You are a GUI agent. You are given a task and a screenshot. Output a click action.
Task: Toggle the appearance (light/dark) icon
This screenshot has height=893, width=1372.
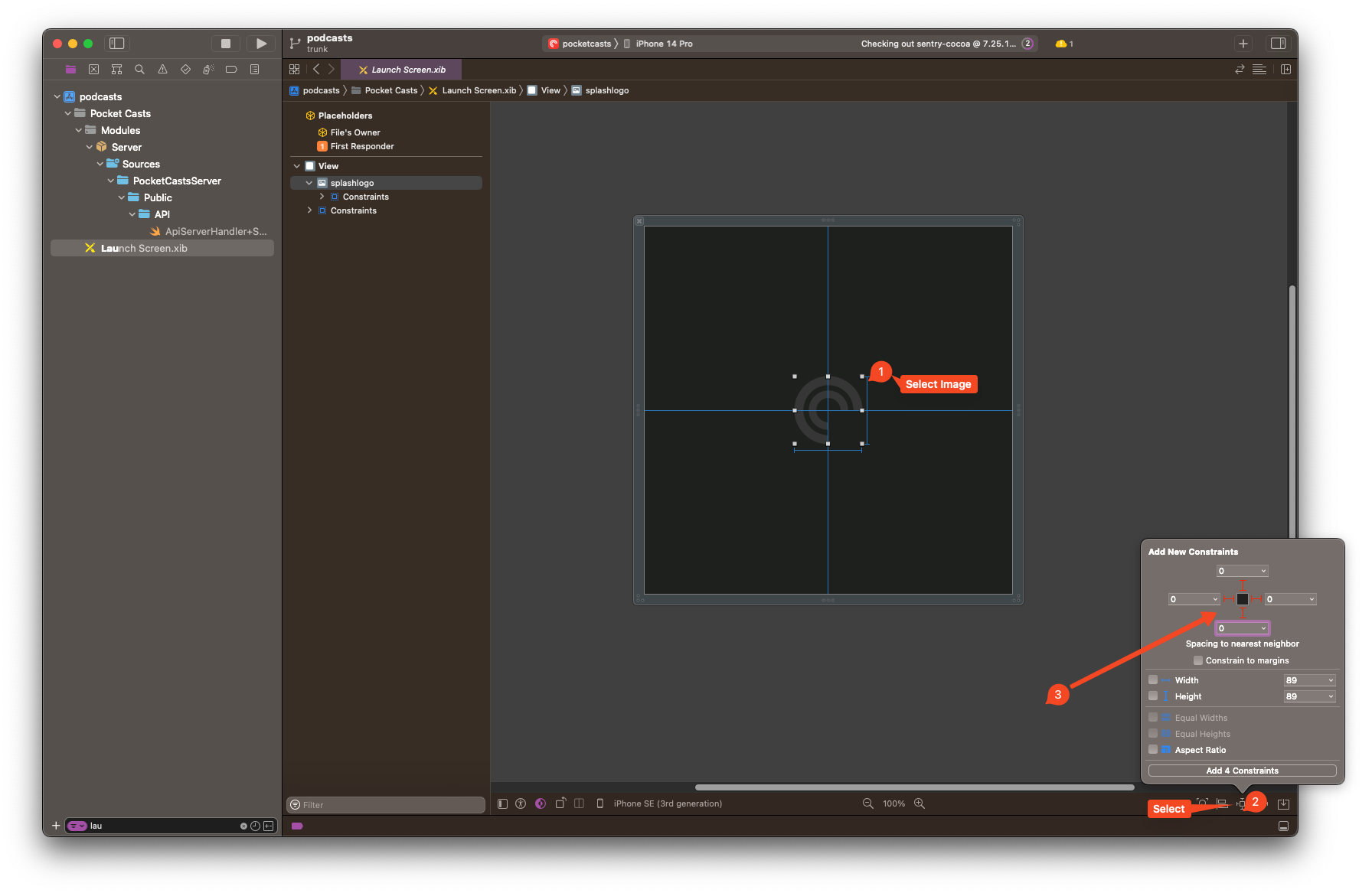pos(541,803)
